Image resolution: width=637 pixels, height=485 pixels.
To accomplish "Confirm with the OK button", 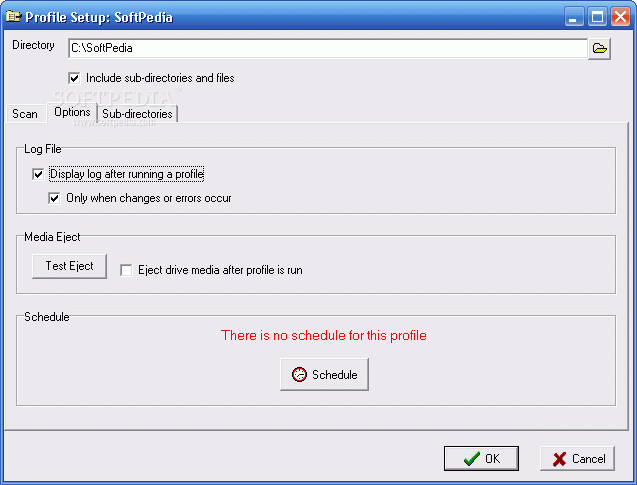I will (481, 459).
